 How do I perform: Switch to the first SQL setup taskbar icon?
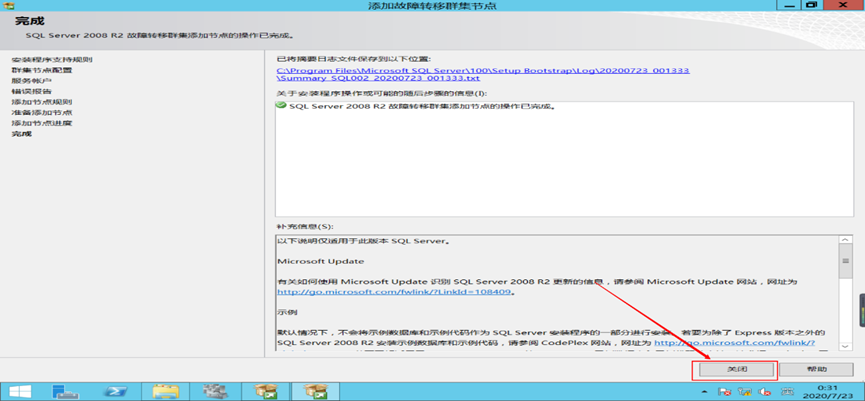[x=265, y=392]
